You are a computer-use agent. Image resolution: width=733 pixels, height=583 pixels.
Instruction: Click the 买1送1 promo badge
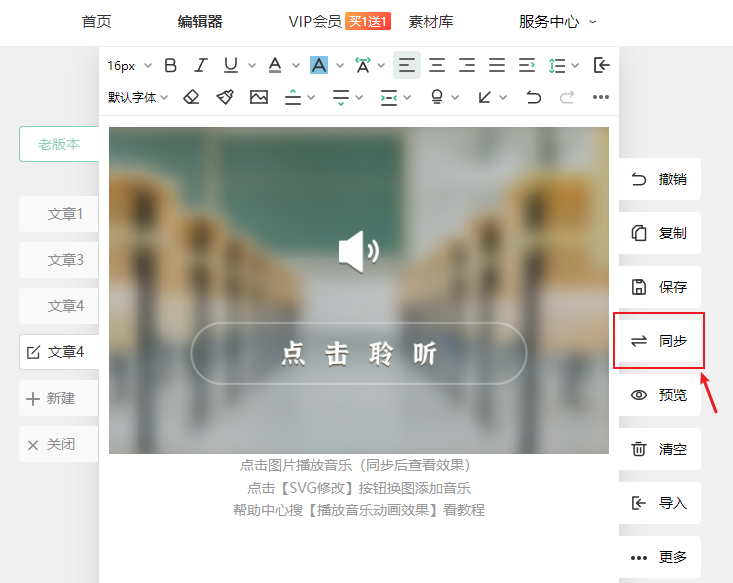click(368, 22)
